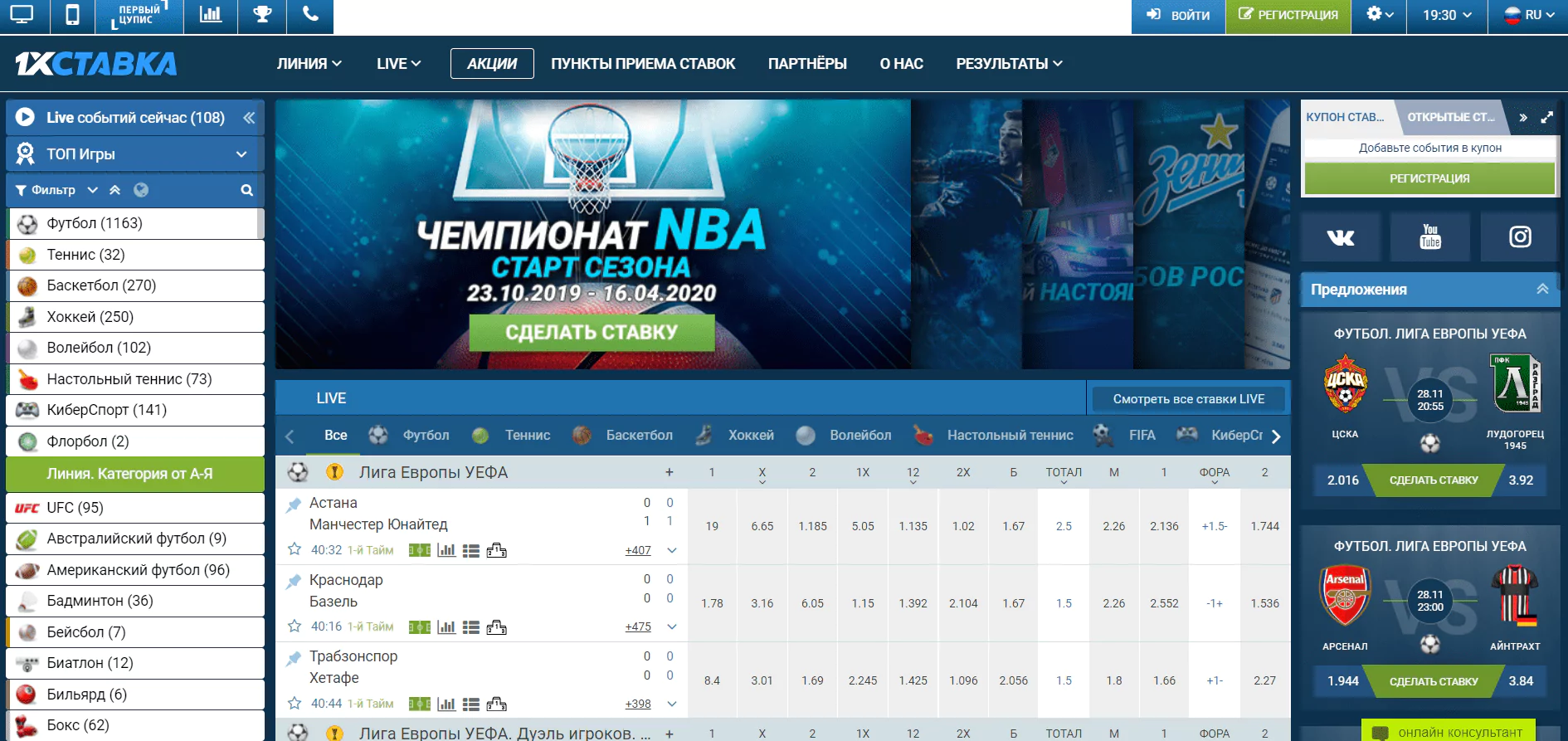Click the search magnifier in filter bar
The height and width of the screenshot is (741, 1568).
(x=246, y=190)
